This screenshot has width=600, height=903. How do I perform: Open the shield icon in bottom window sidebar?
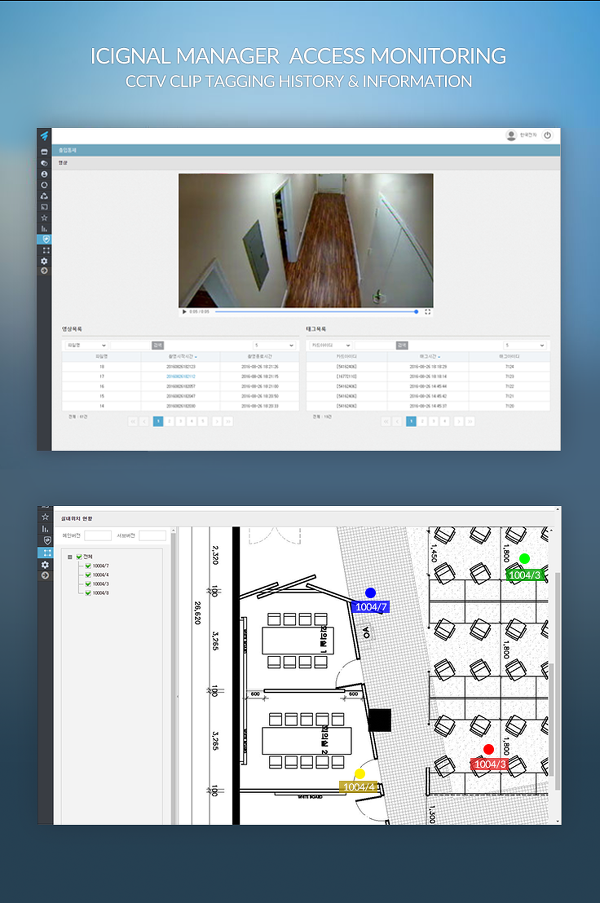(x=46, y=540)
